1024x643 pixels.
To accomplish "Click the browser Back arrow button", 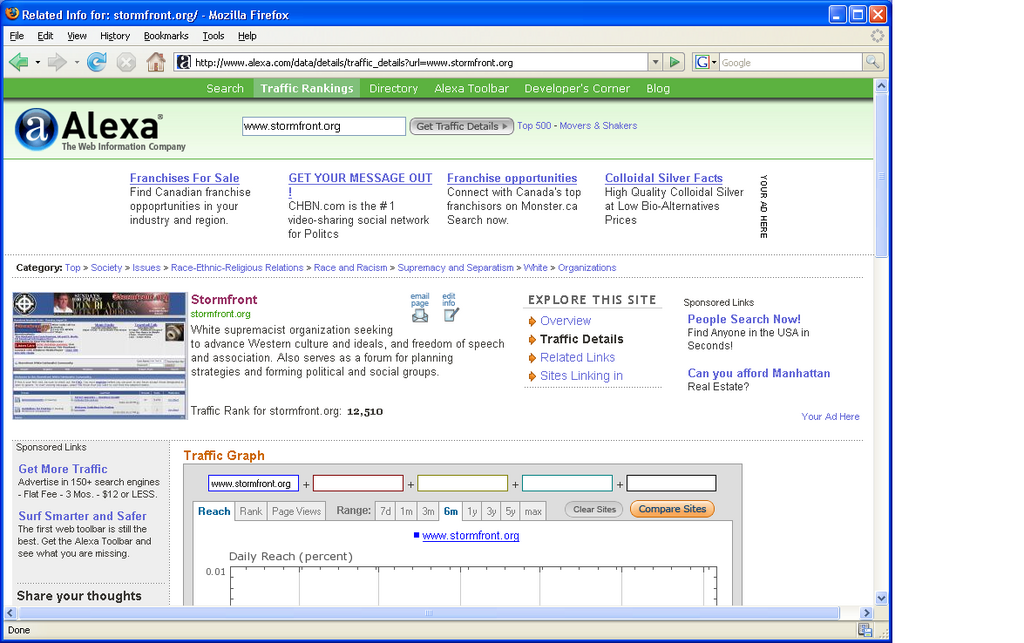I will click(x=18, y=62).
